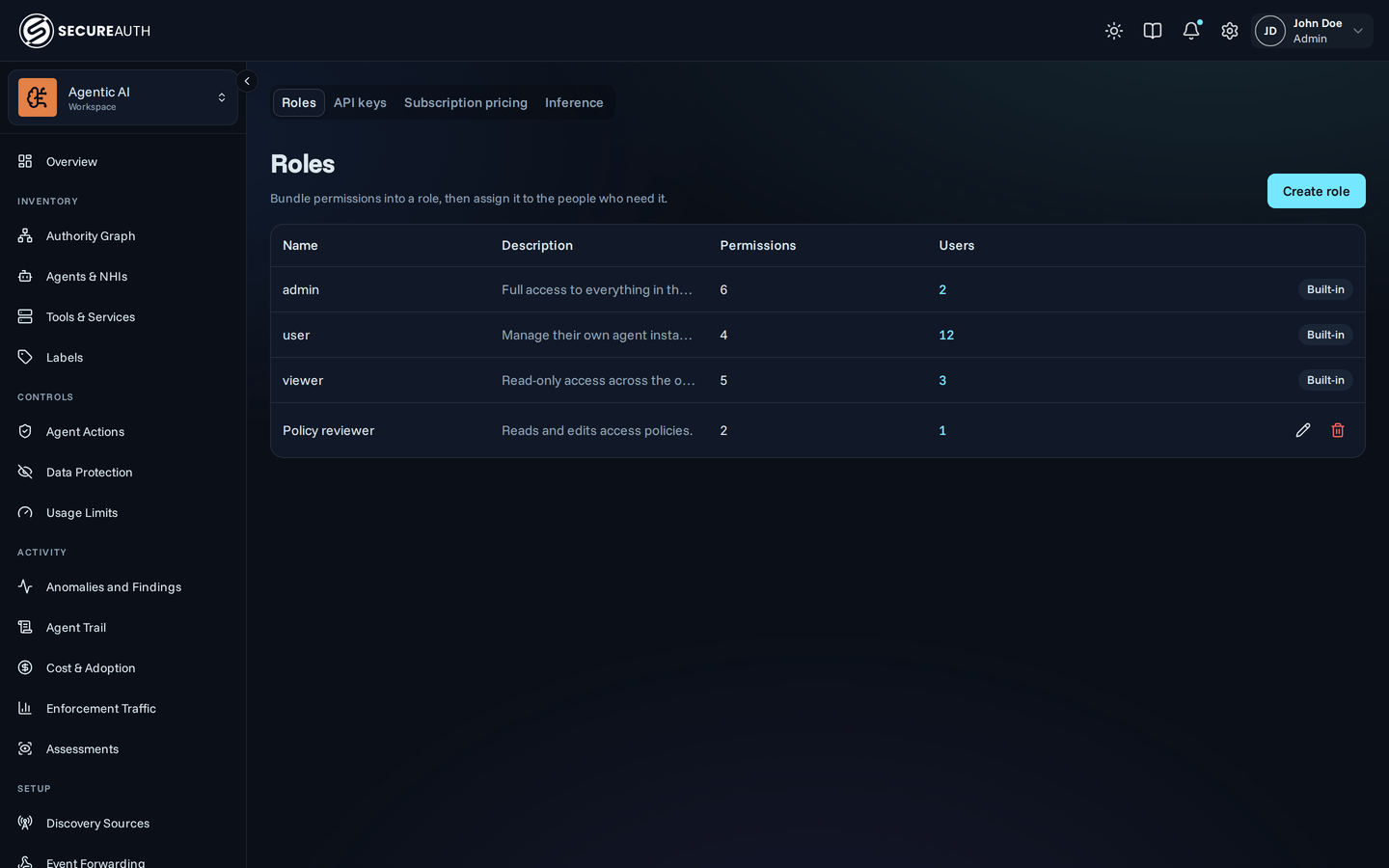The height and width of the screenshot is (868, 1389).
Task: Click the JD avatar circle
Action: point(1270,31)
